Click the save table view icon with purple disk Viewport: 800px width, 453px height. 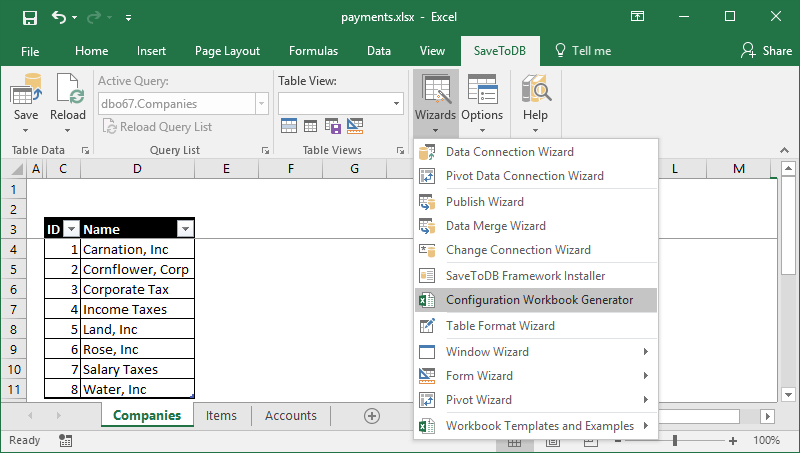[332, 125]
